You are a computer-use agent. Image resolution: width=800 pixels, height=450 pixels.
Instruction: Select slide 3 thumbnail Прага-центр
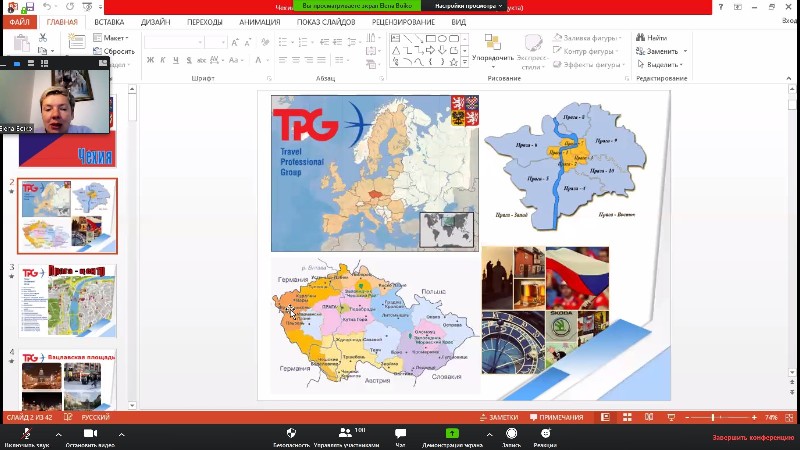point(68,300)
